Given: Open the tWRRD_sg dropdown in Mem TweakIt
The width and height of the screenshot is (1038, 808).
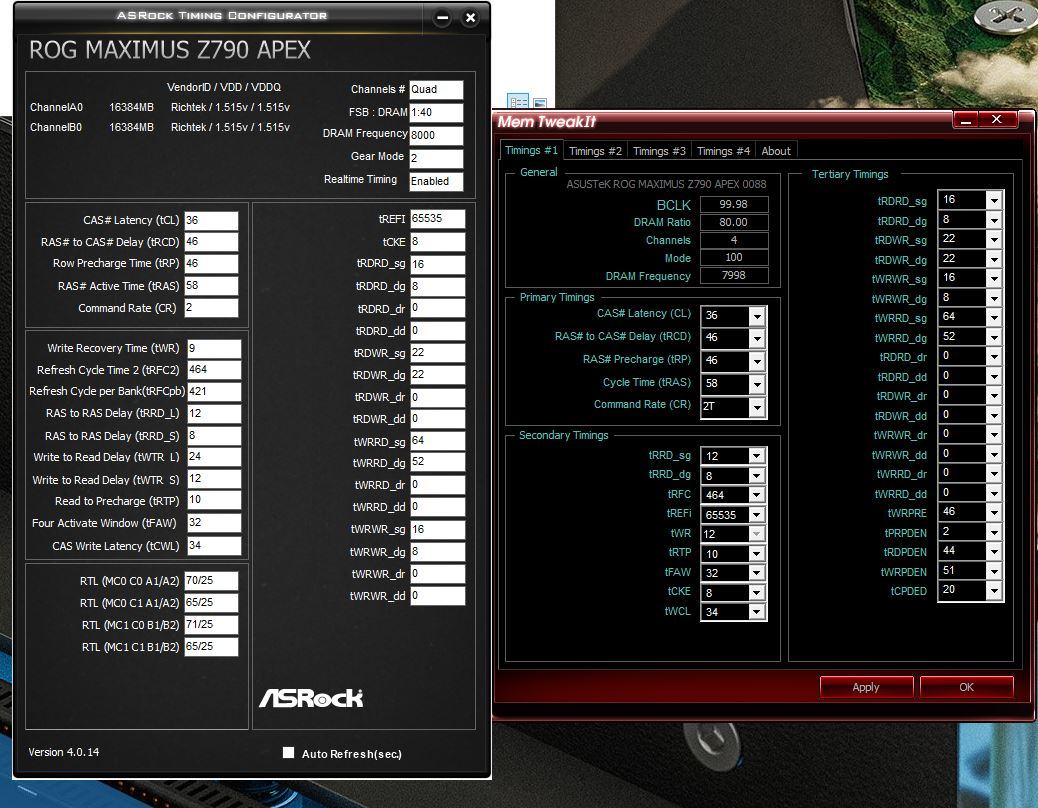Looking at the screenshot, I should pyautogui.click(x=994, y=317).
